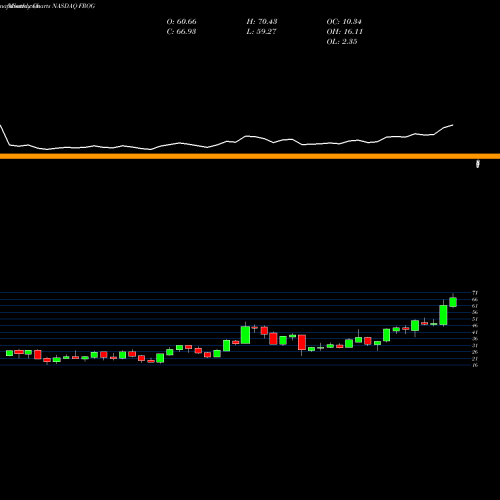This screenshot has height=500, width=500.
Task: Select the low price value L: 59.27
Action: 261,32
